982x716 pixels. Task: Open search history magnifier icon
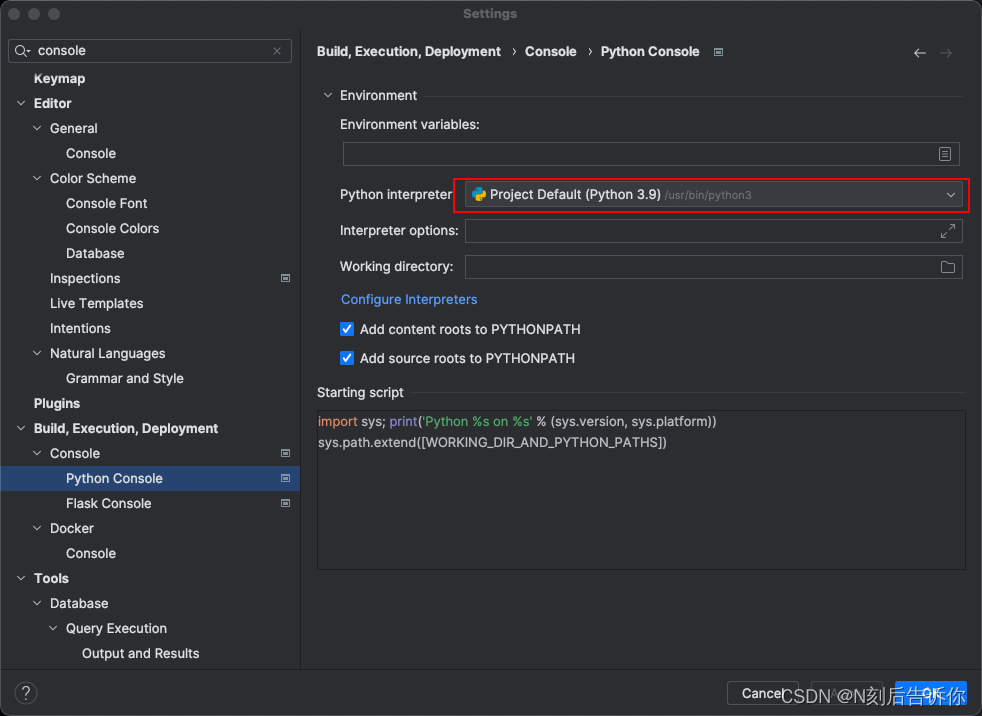point(22,51)
